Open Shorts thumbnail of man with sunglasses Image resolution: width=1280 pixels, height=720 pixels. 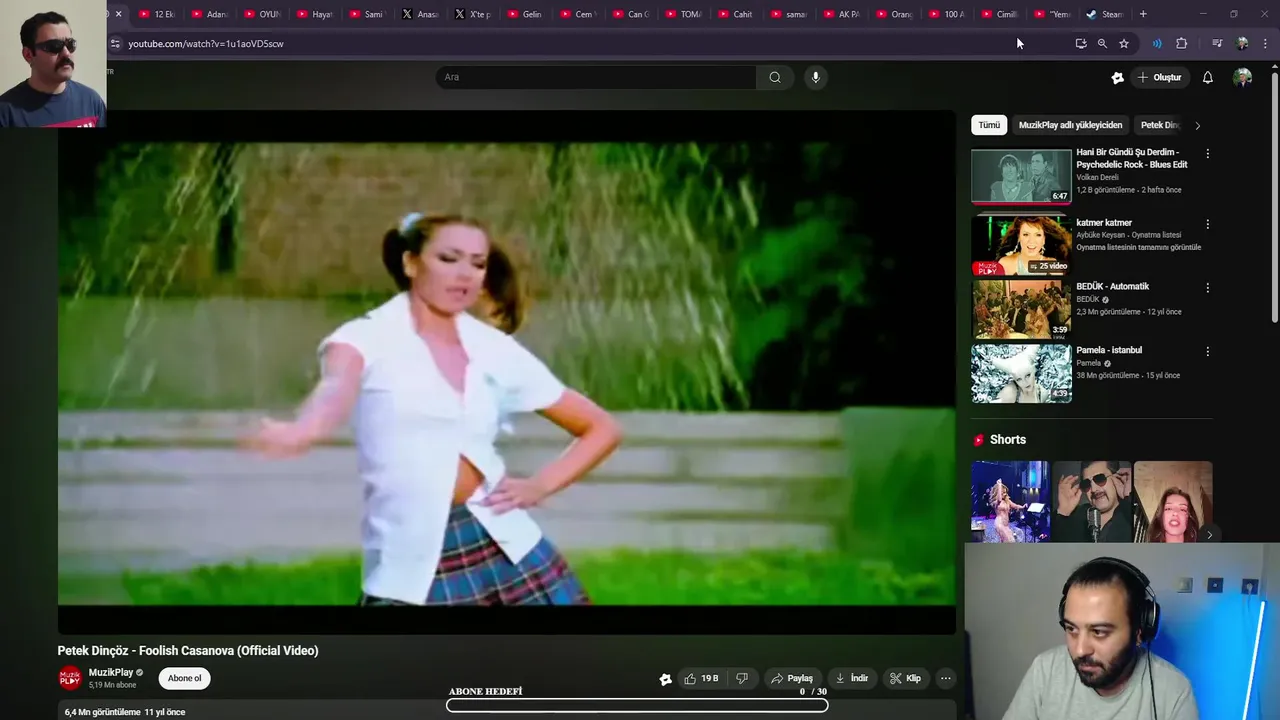click(x=1091, y=501)
